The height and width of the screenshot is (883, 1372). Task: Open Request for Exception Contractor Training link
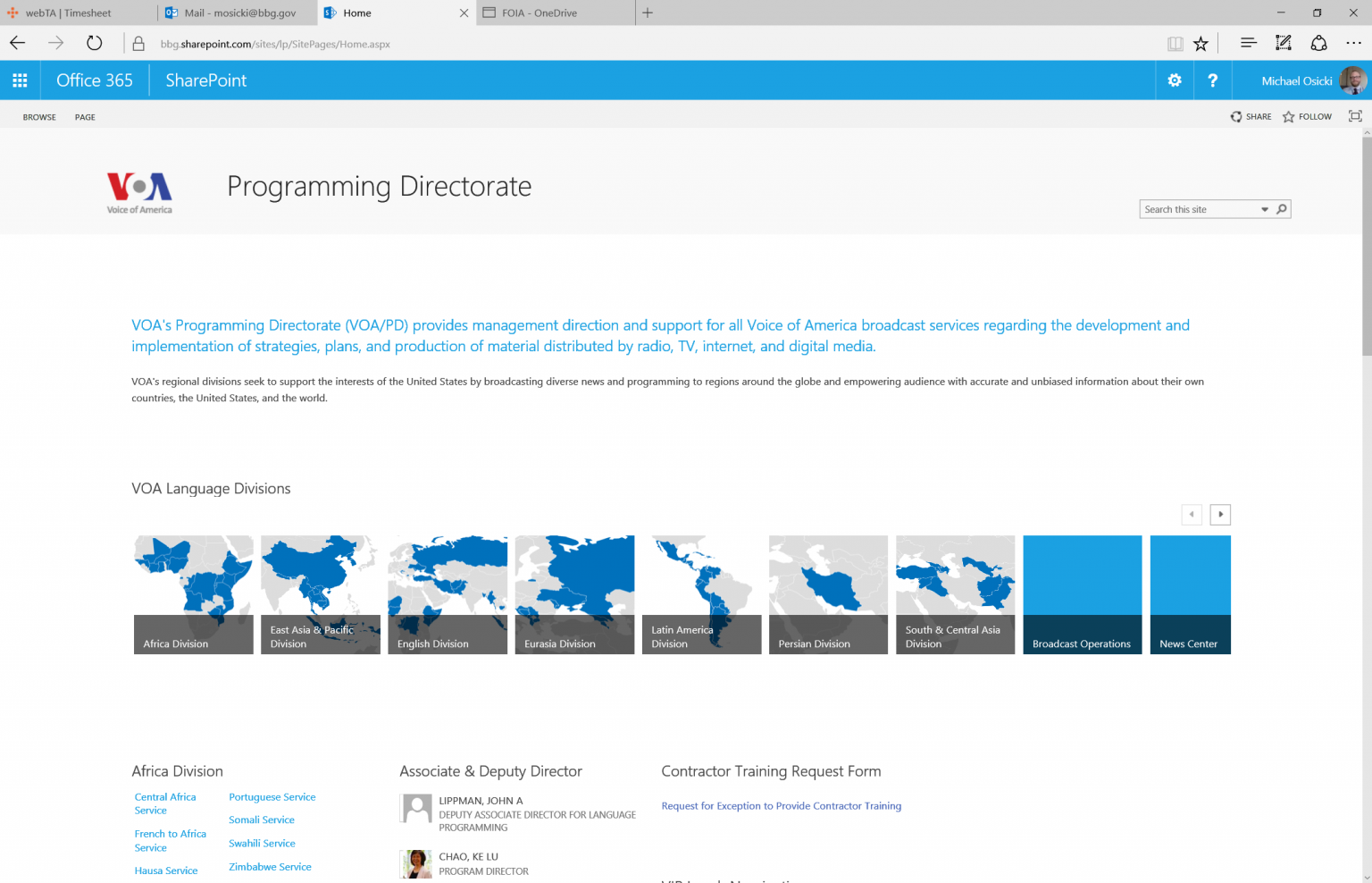pyautogui.click(x=781, y=805)
